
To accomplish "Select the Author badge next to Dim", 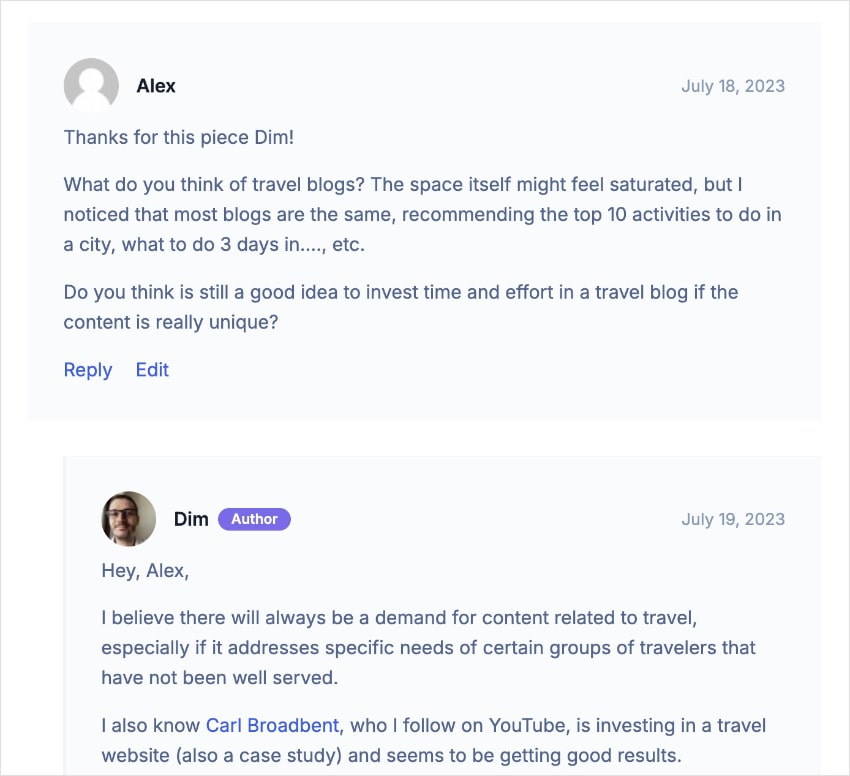I will click(254, 518).
